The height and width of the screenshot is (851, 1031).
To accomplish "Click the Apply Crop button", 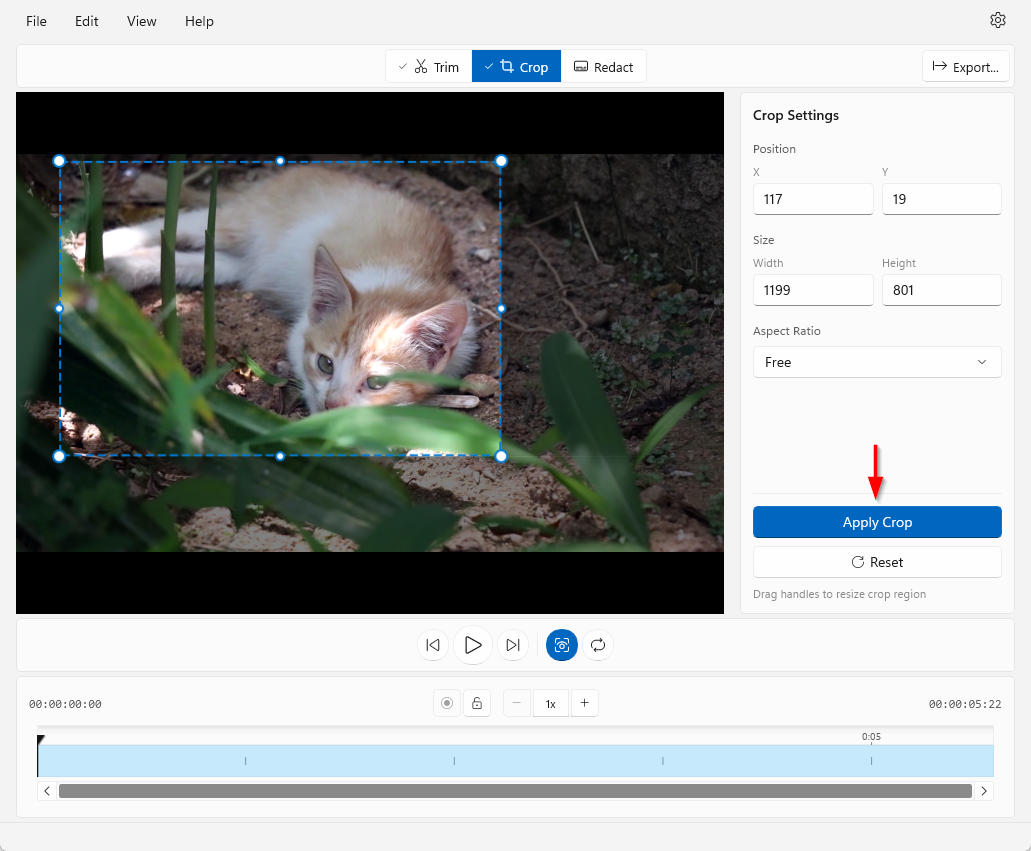I will coord(877,522).
